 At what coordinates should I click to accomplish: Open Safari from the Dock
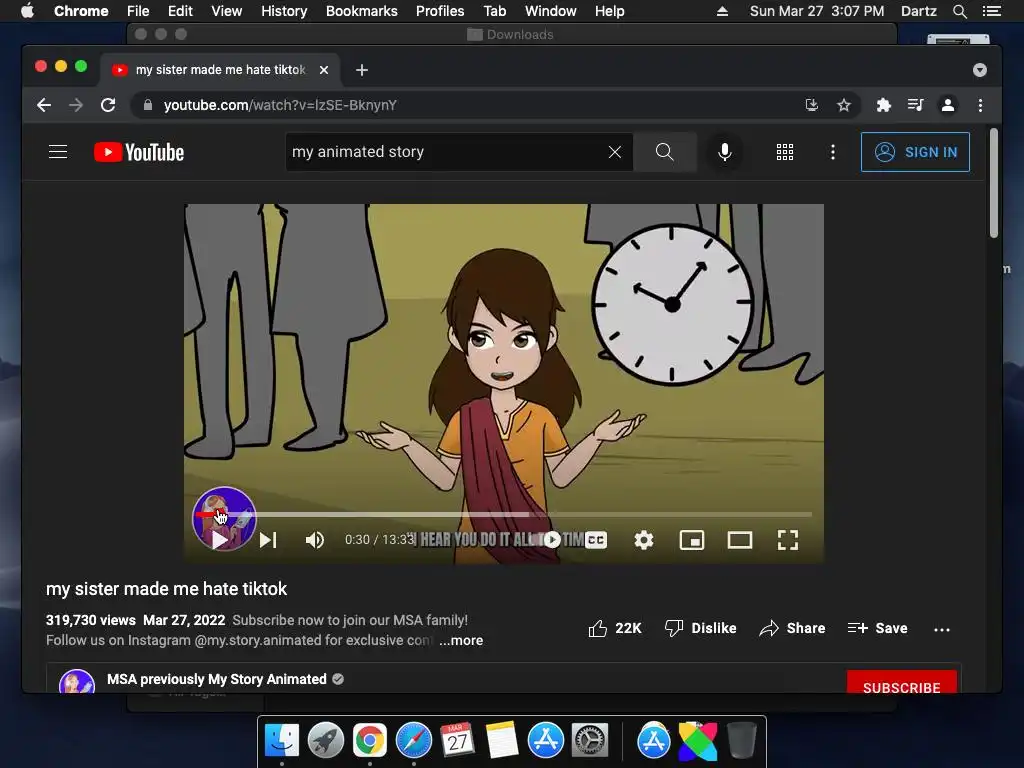[x=413, y=741]
